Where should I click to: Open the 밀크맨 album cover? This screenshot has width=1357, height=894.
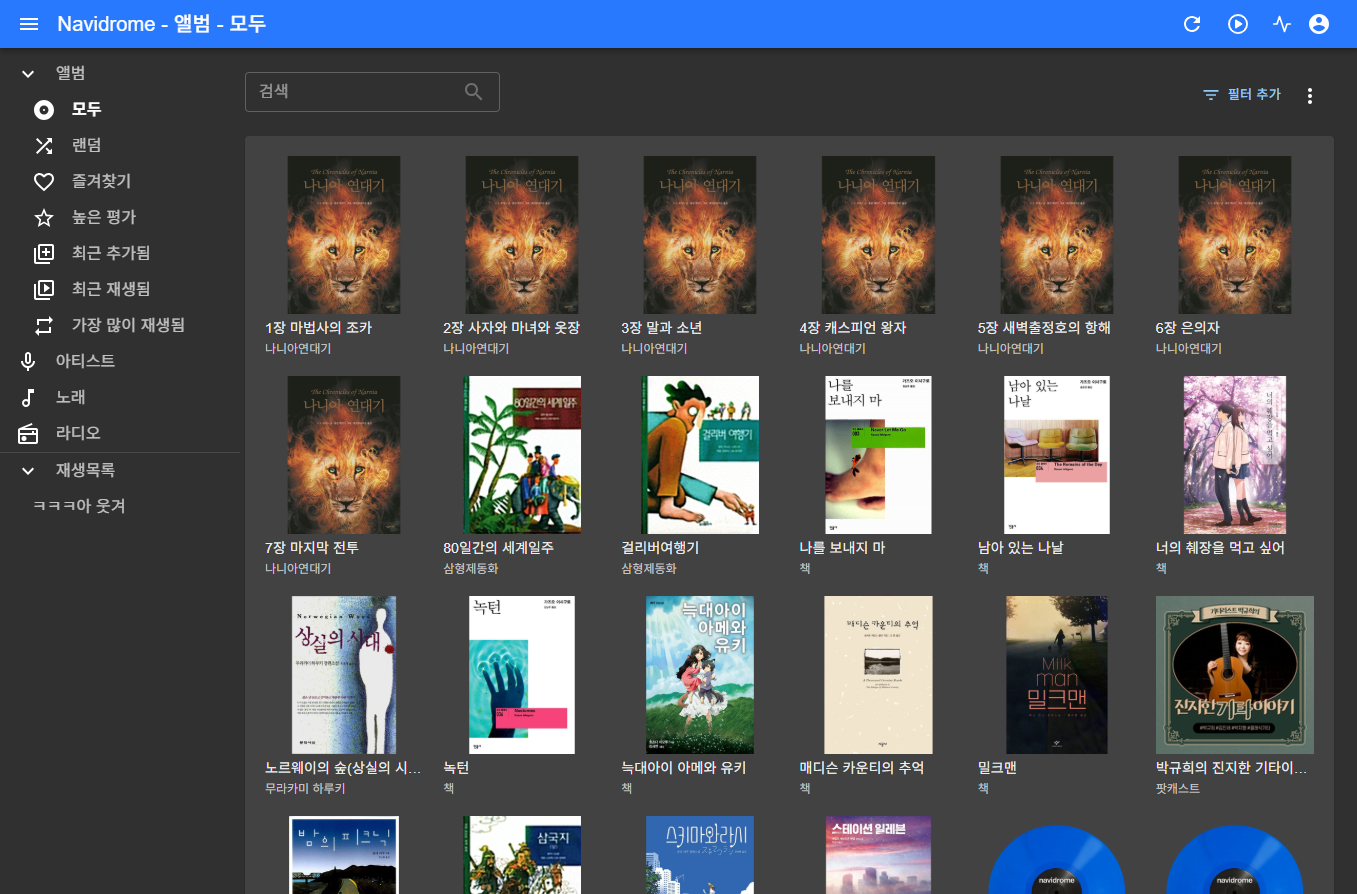pos(1056,675)
